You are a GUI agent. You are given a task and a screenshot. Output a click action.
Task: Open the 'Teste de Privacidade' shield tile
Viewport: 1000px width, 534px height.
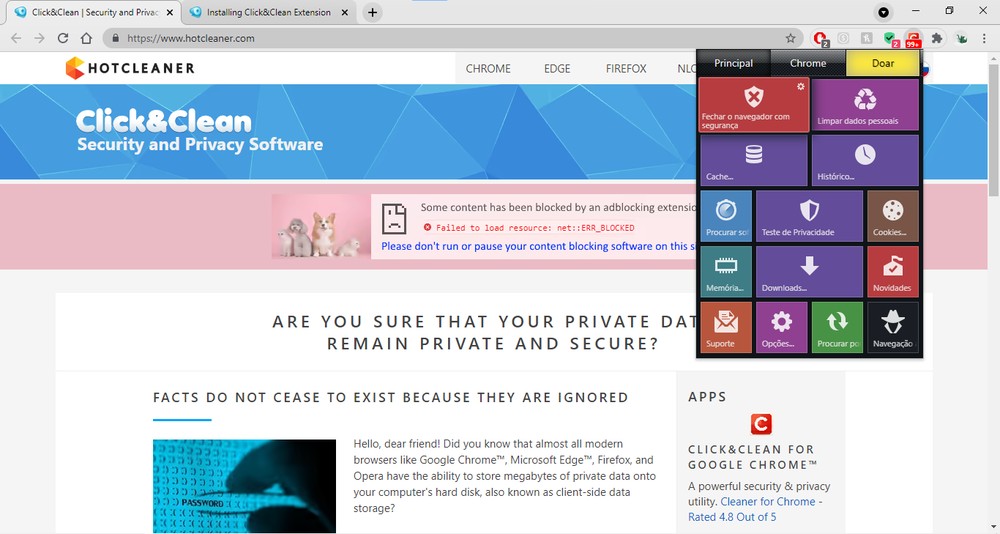(x=809, y=216)
